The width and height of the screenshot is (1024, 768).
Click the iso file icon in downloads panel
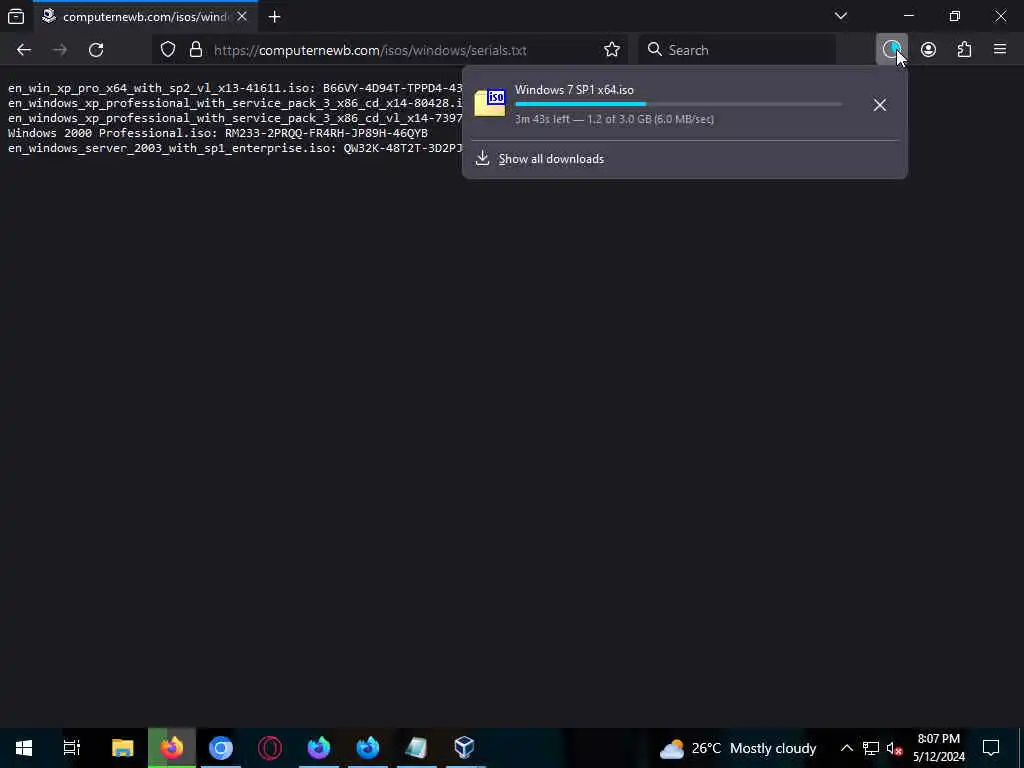[x=490, y=103]
